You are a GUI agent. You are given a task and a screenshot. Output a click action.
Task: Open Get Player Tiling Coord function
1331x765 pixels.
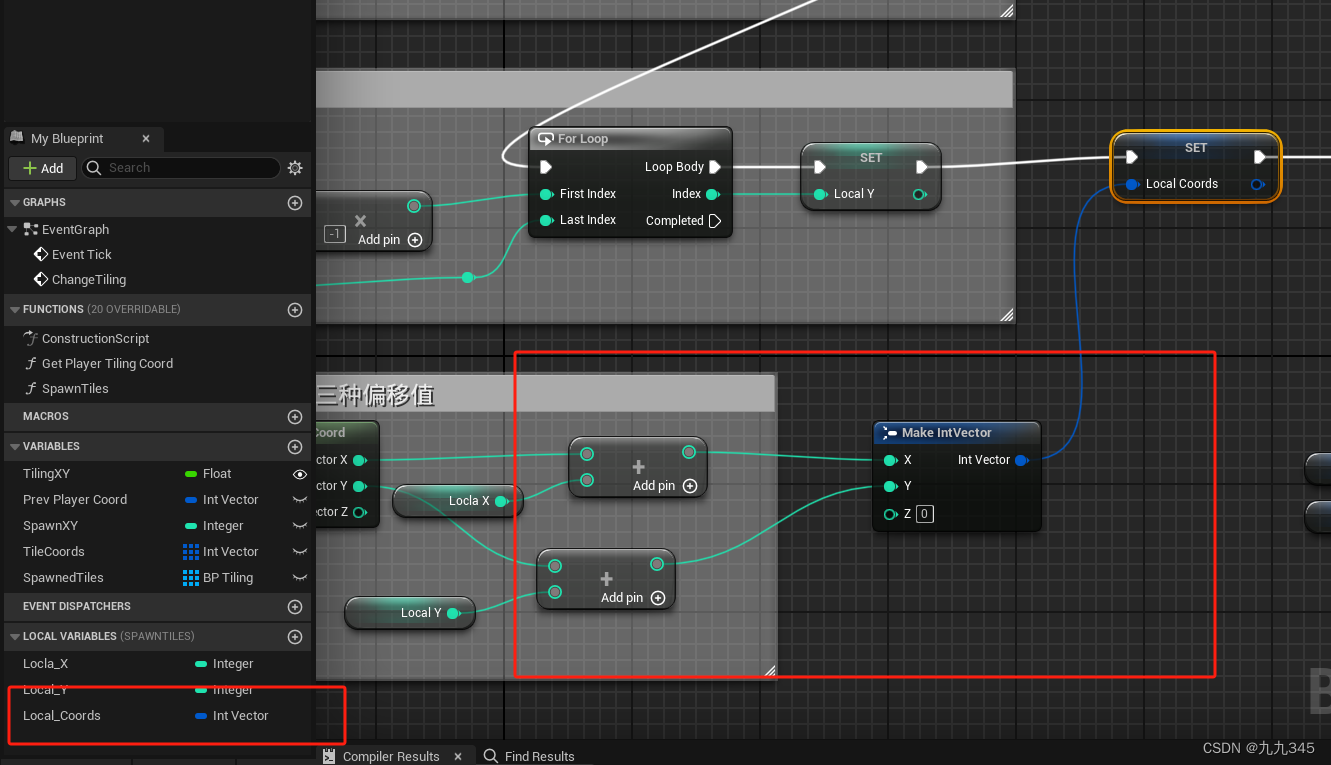click(107, 363)
